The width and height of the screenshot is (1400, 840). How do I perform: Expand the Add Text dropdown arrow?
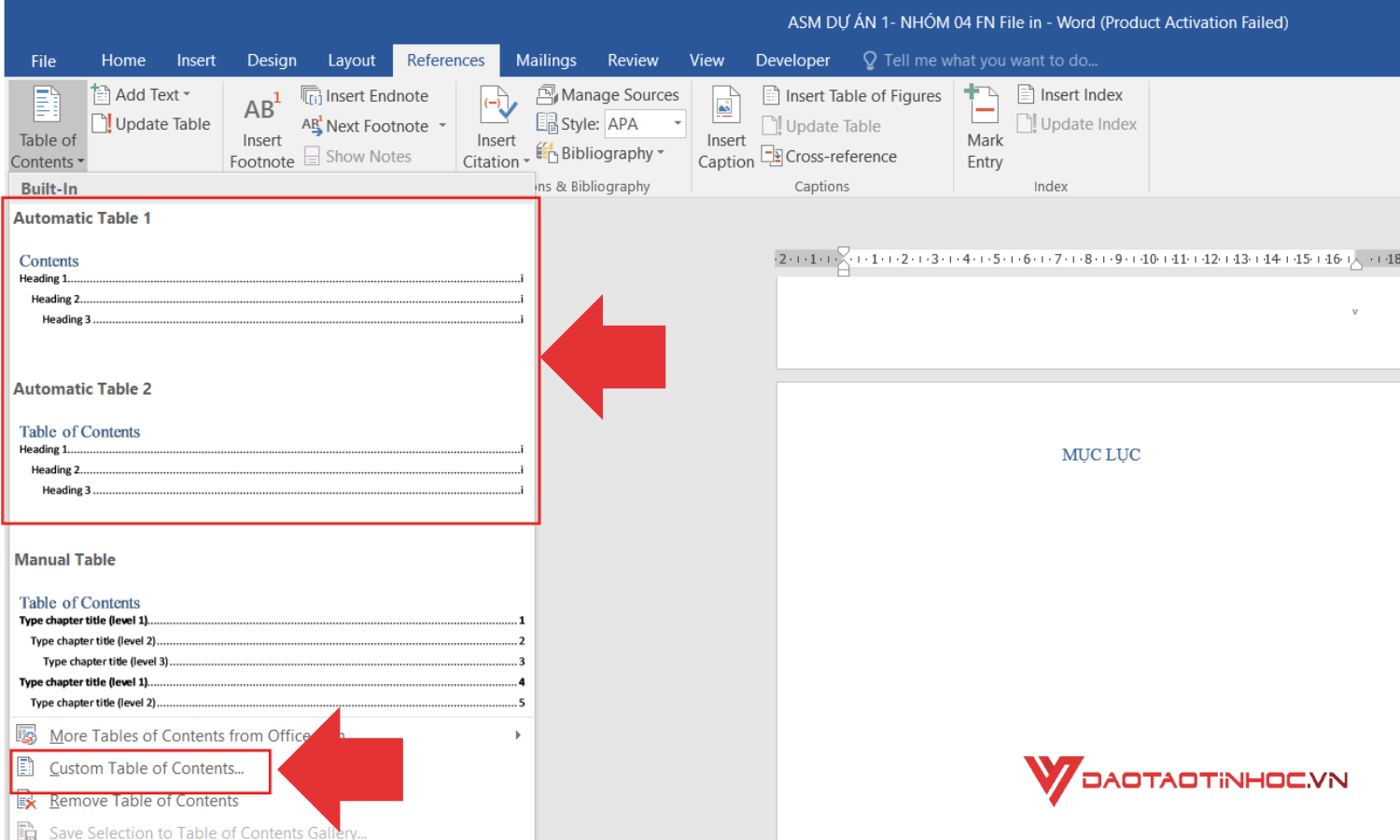(187, 94)
